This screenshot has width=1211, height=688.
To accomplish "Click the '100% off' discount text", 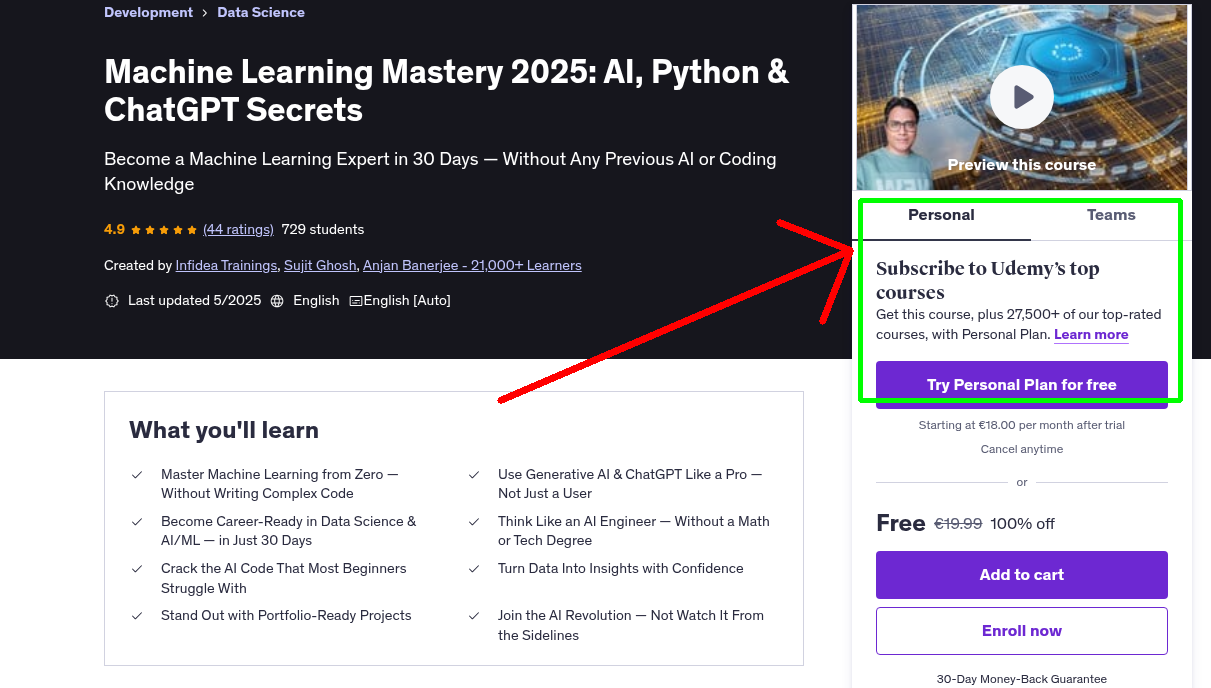I will click(x=1022, y=523).
